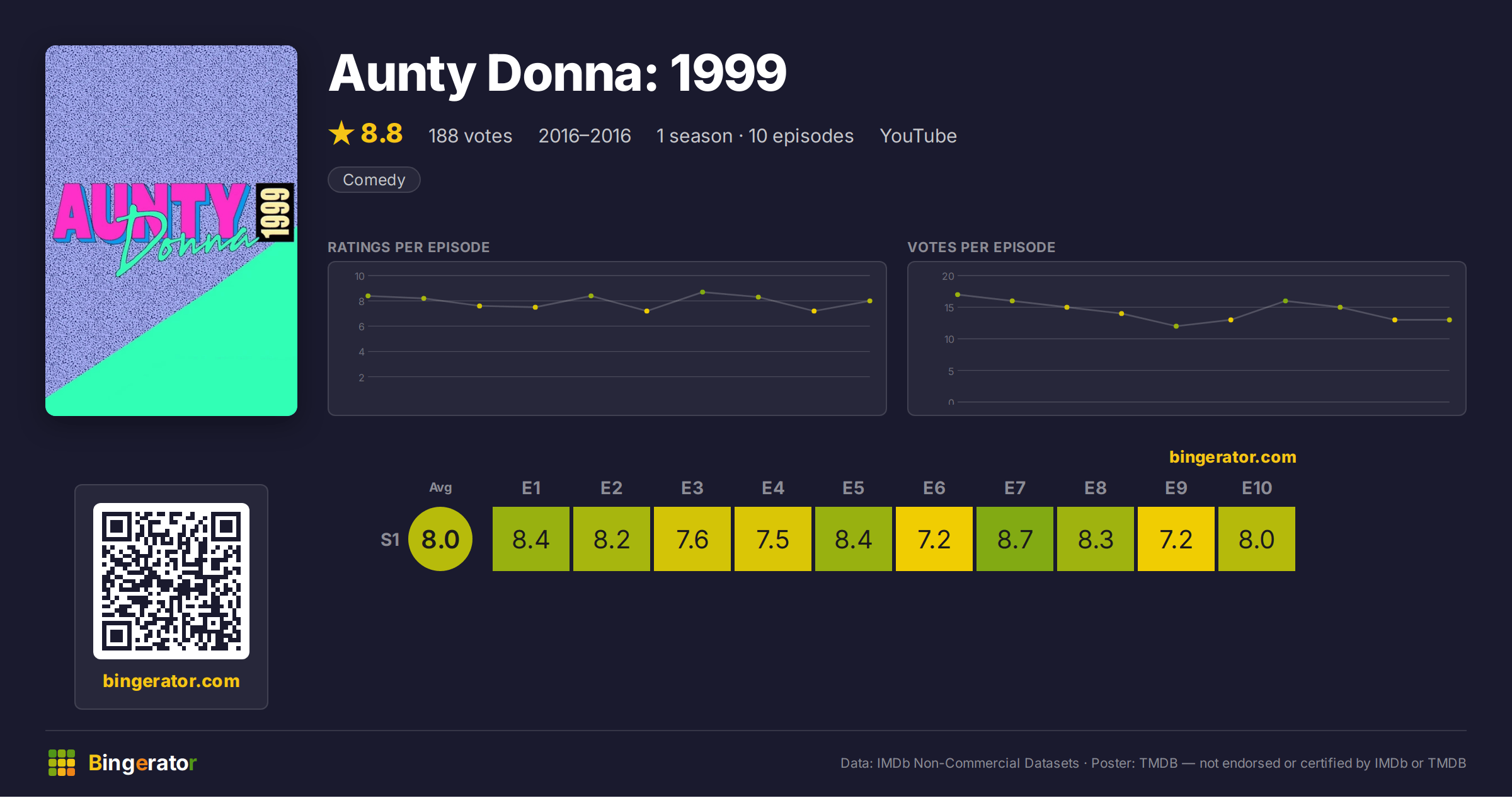1512x798 pixels.
Task: Choose the E3 rating tile 7.6
Action: pos(692,539)
